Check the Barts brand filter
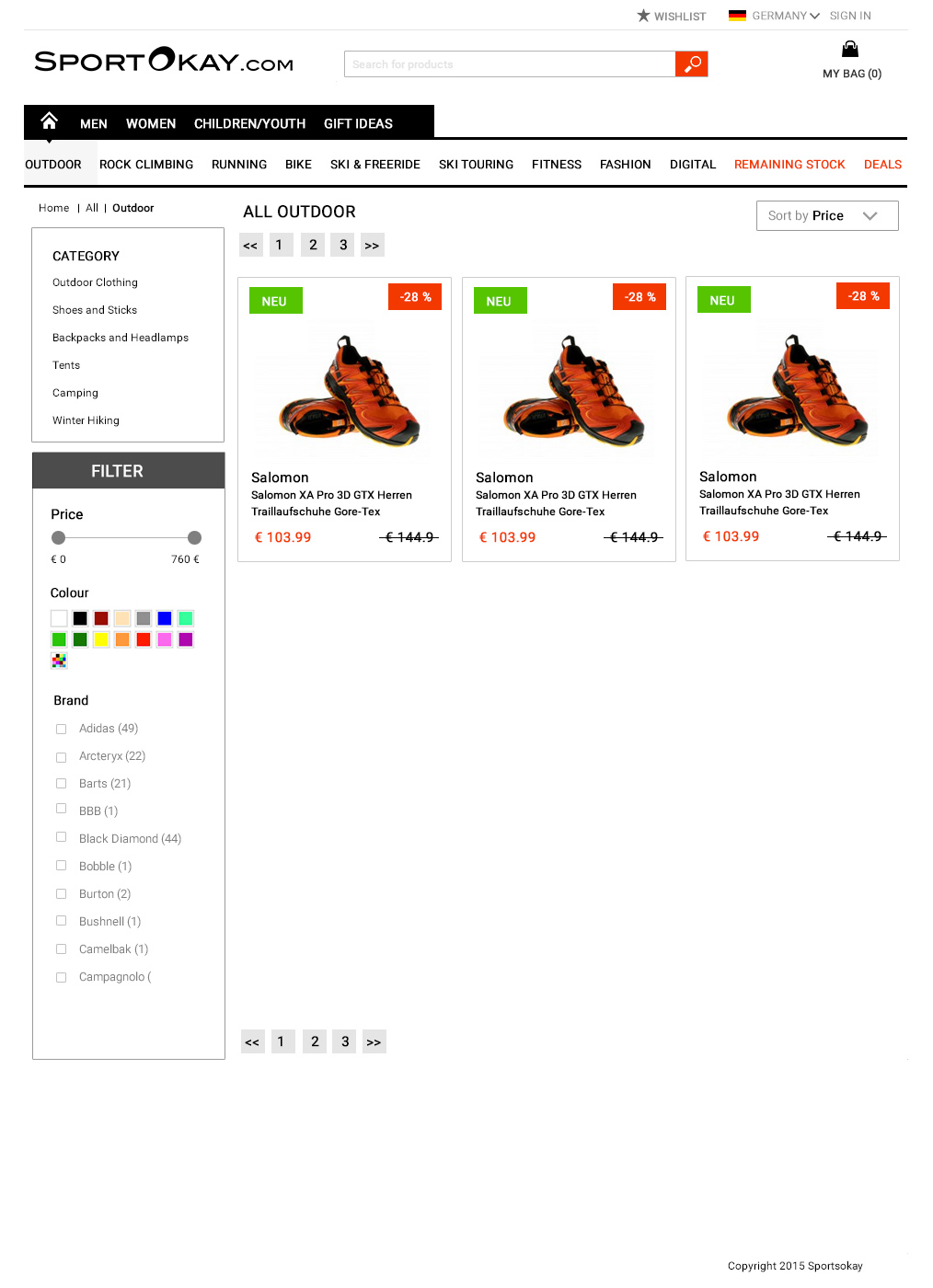Viewport: 933px width, 1288px height. tap(61, 784)
